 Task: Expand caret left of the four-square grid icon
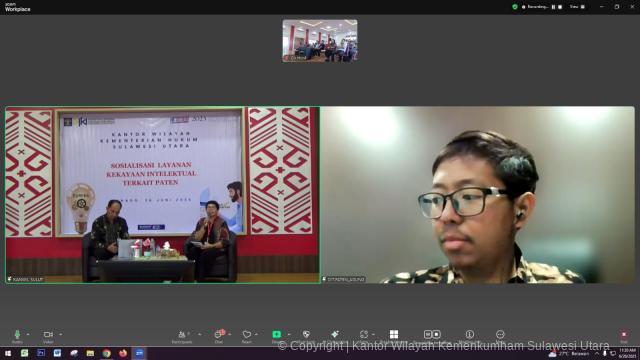pos(373,335)
